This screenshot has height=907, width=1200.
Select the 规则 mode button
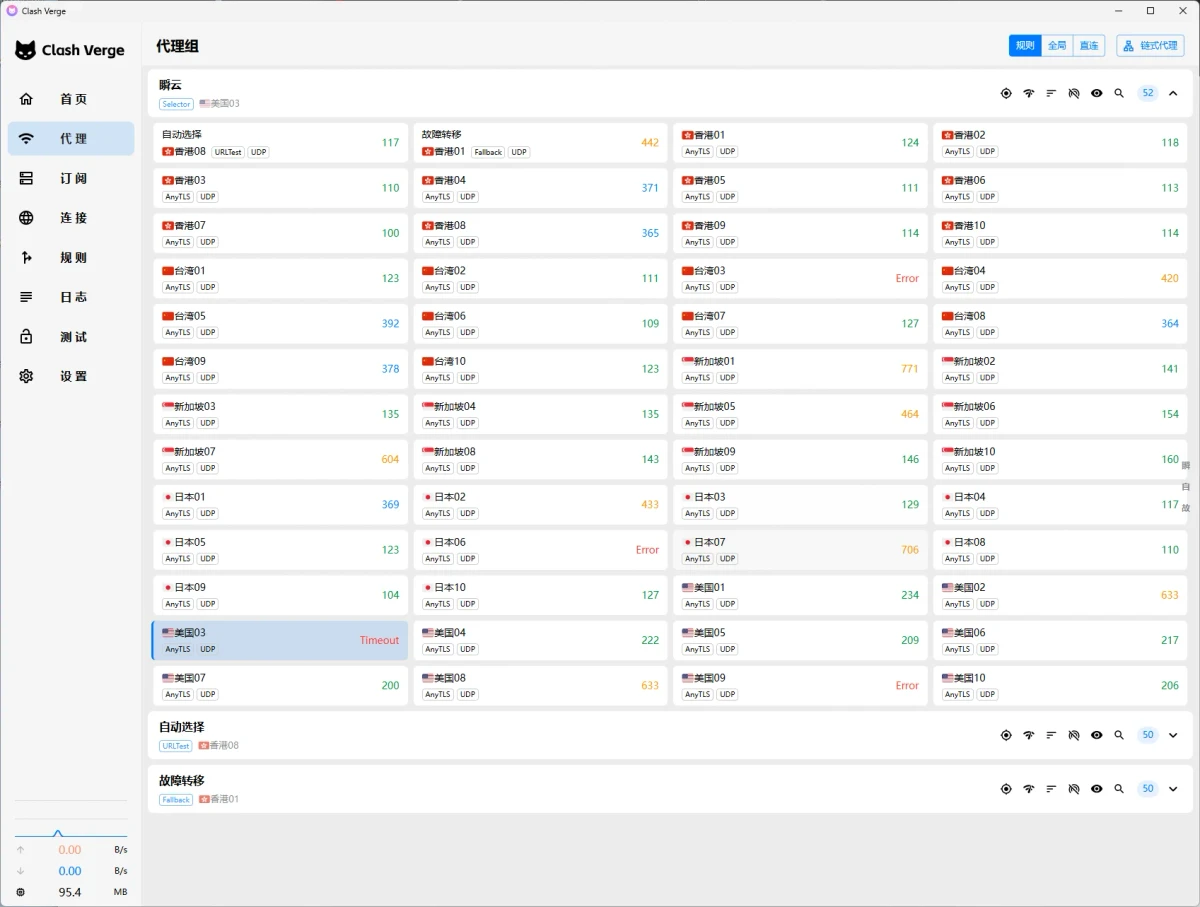click(x=1025, y=46)
